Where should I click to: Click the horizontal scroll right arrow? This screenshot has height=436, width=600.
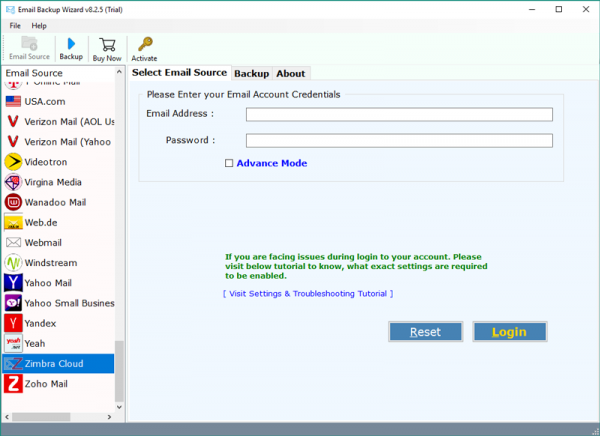coord(109,417)
